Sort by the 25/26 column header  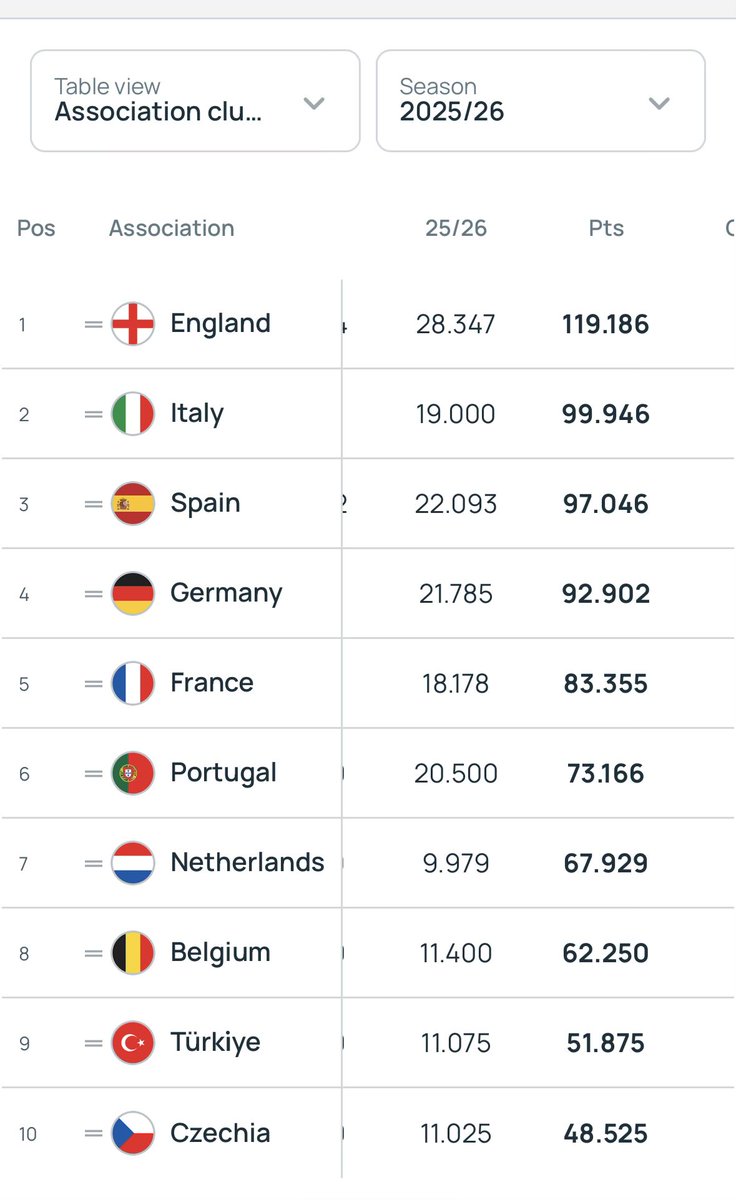click(x=456, y=228)
